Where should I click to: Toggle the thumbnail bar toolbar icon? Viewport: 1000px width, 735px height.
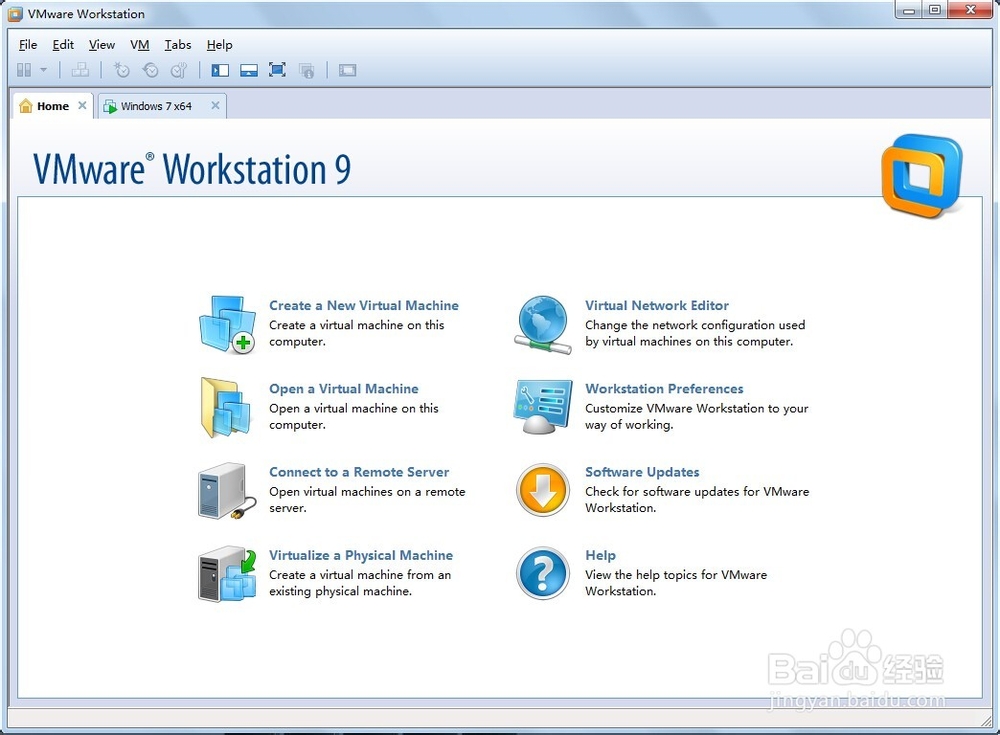(x=249, y=70)
